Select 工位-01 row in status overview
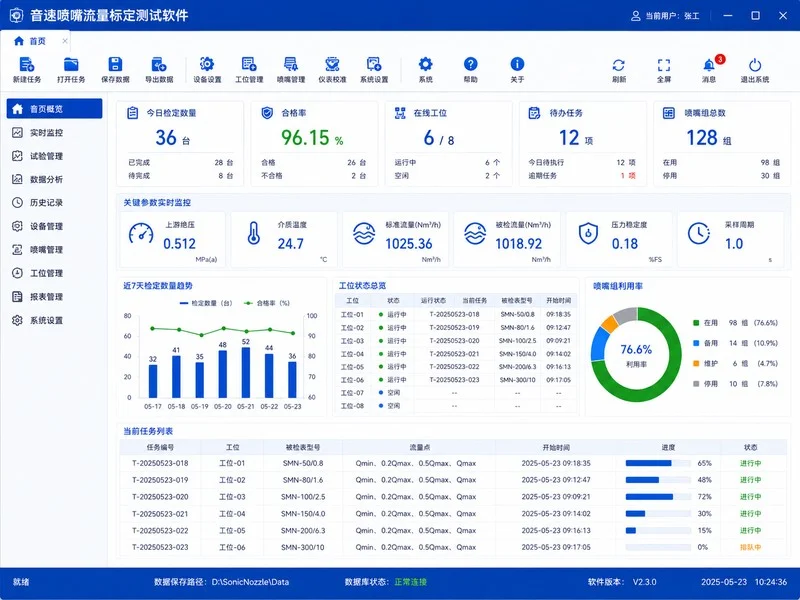 [x=456, y=314]
